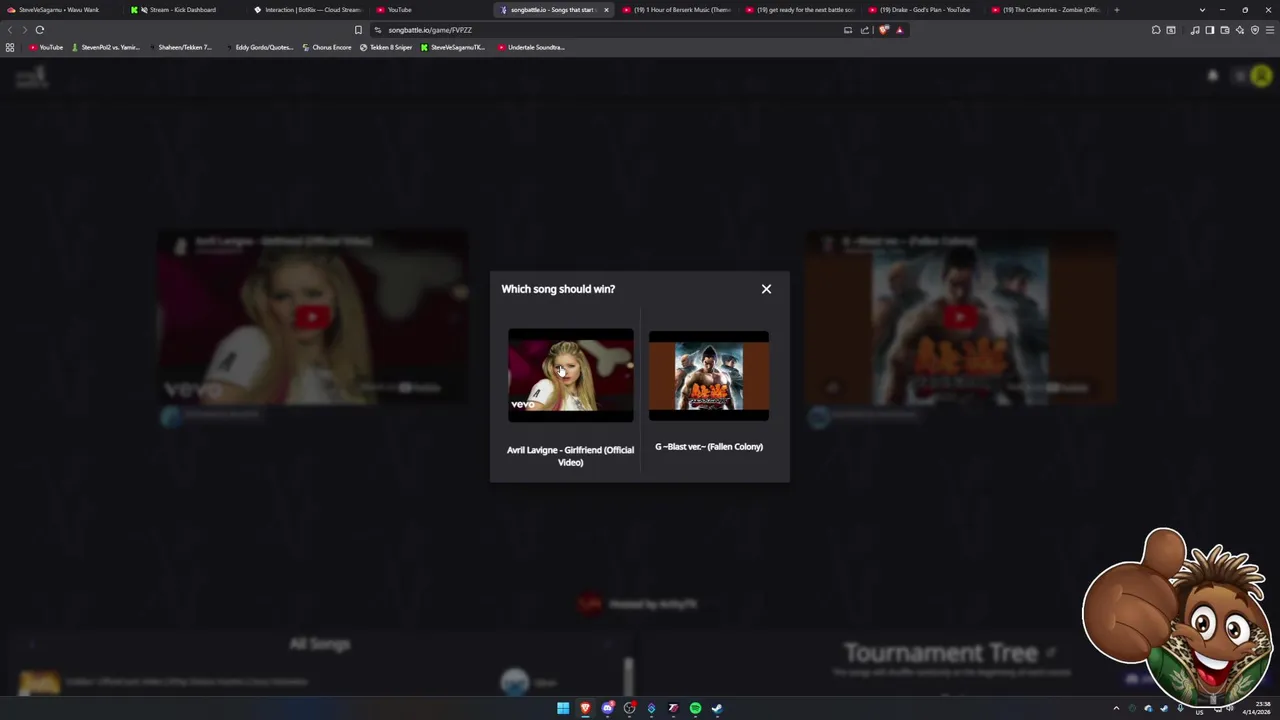The height and width of the screenshot is (720, 1280).
Task: Switch to 1 Hour of Berserk Music tab
Action: [x=677, y=10]
